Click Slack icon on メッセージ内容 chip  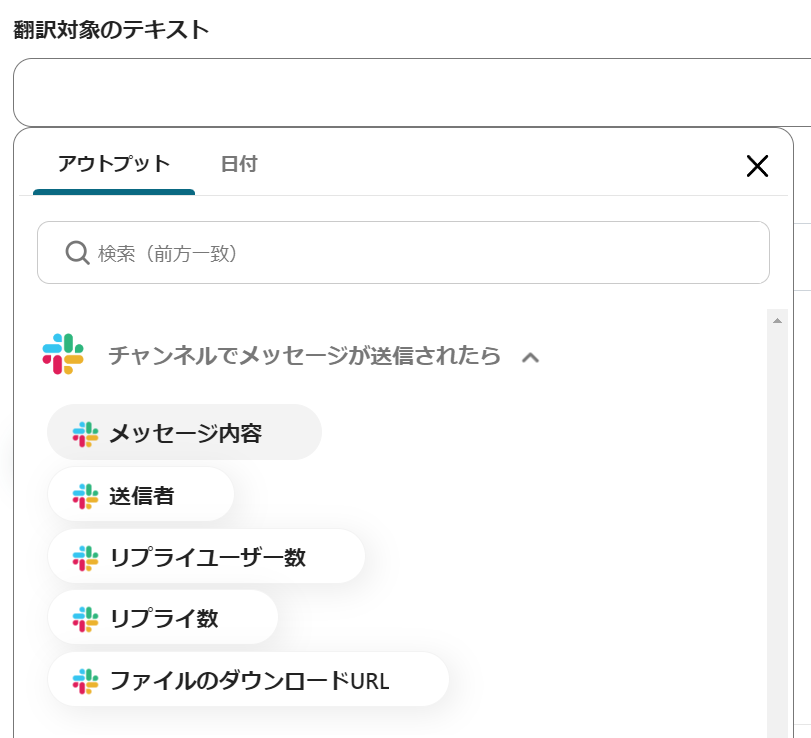(x=86, y=433)
